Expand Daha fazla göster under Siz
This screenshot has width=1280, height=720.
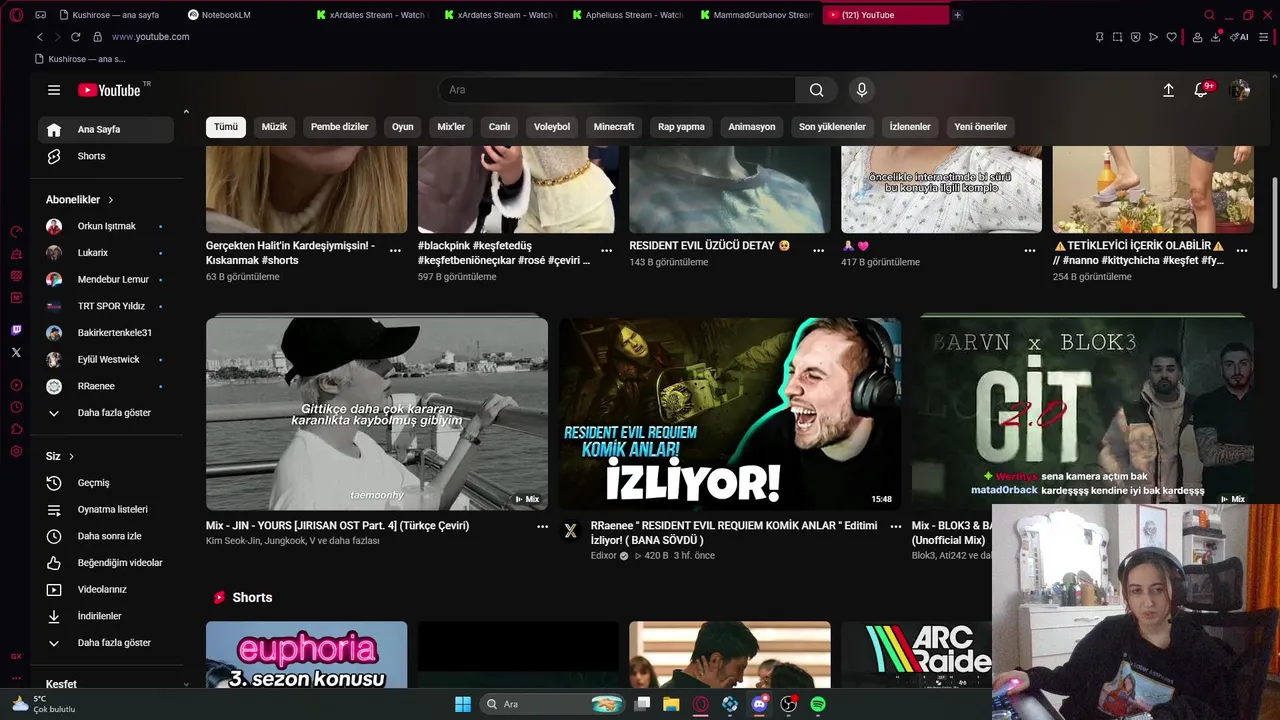pyautogui.click(x=106, y=643)
